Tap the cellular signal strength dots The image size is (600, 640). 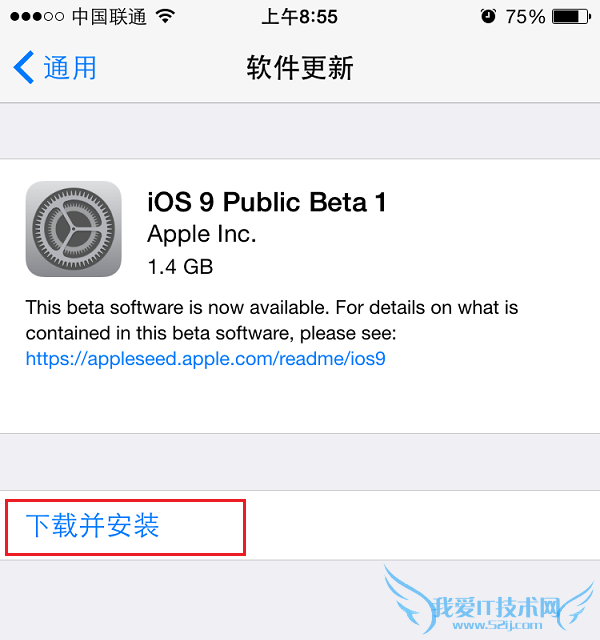[x=37, y=17]
